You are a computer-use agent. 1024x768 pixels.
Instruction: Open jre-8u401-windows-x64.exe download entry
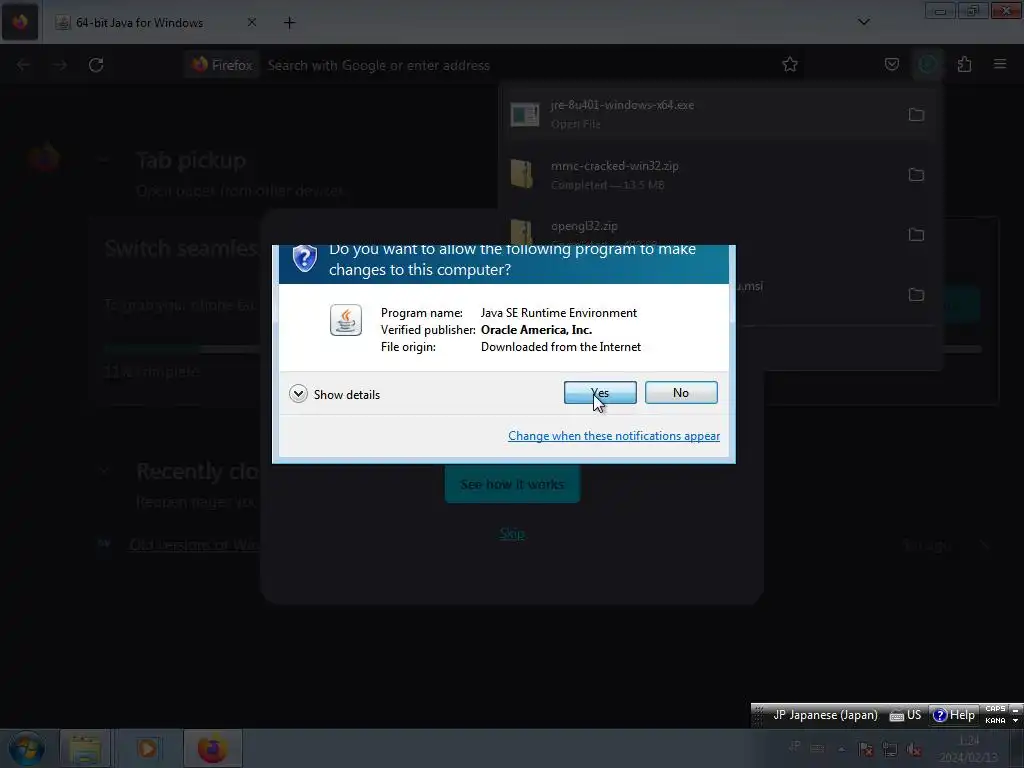[x=702, y=114]
